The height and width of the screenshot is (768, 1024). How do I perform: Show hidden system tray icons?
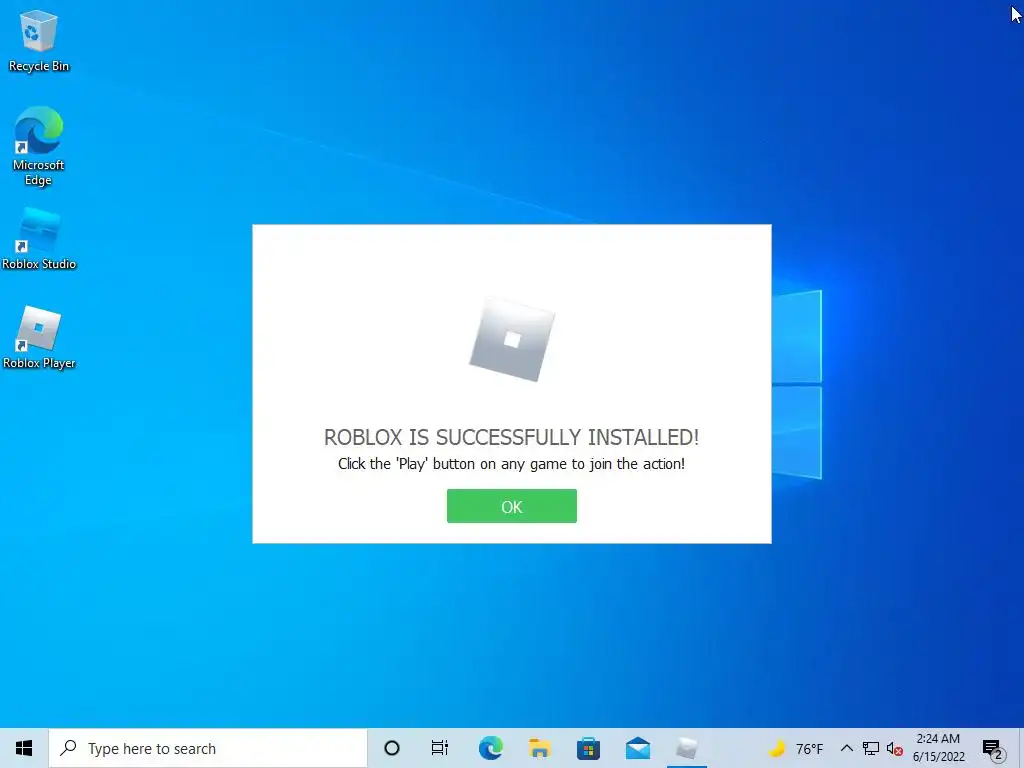click(x=846, y=748)
